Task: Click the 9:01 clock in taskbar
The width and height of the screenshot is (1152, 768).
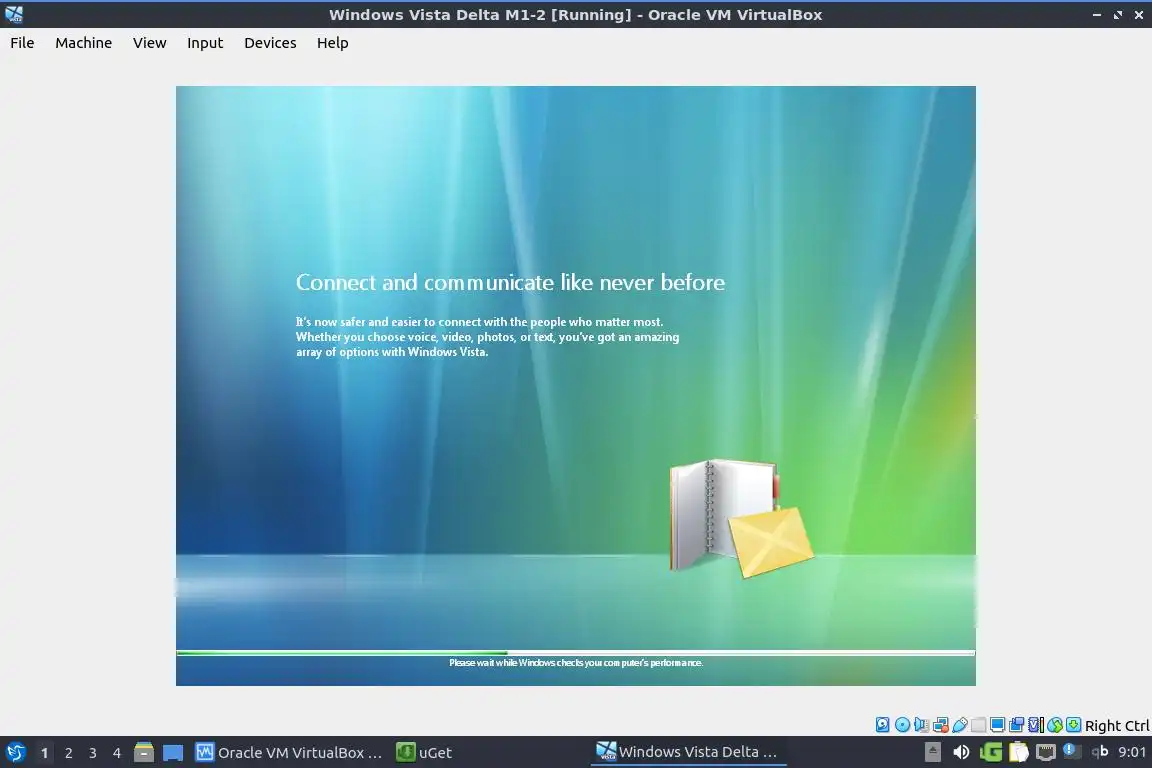Action: click(1131, 752)
